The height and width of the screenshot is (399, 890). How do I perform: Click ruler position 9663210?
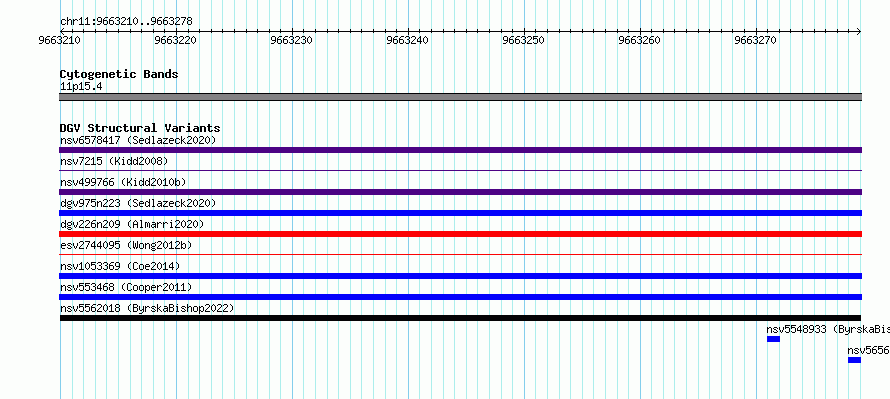click(x=60, y=40)
